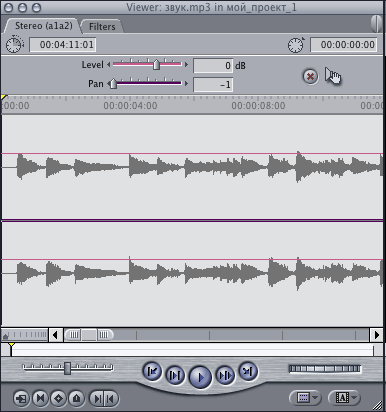Image resolution: width=386 pixels, height=412 pixels.
Task: Click Go to Previous Edit button
Action: (x=152, y=371)
